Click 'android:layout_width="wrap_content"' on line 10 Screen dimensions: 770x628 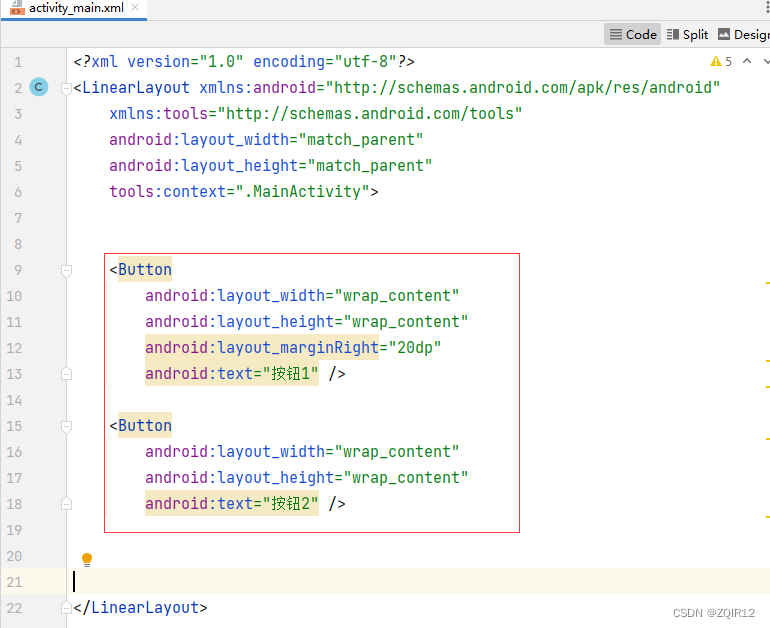point(302,296)
